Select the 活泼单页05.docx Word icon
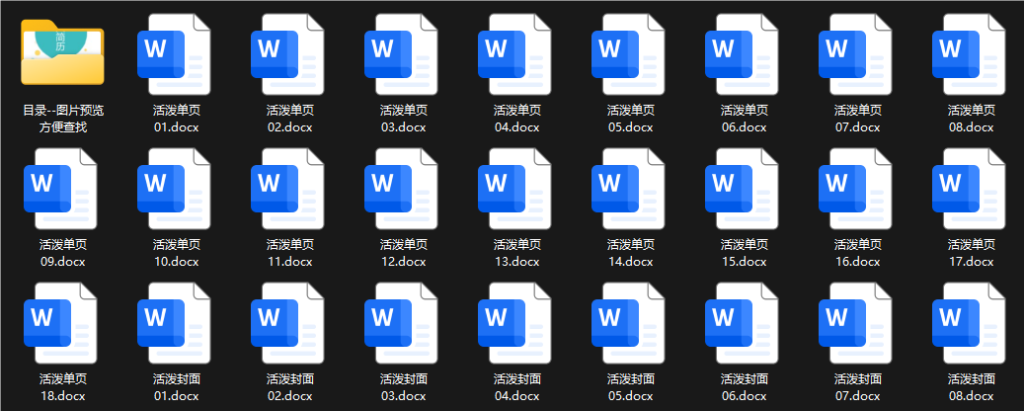This screenshot has width=1024, height=411. coord(628,54)
